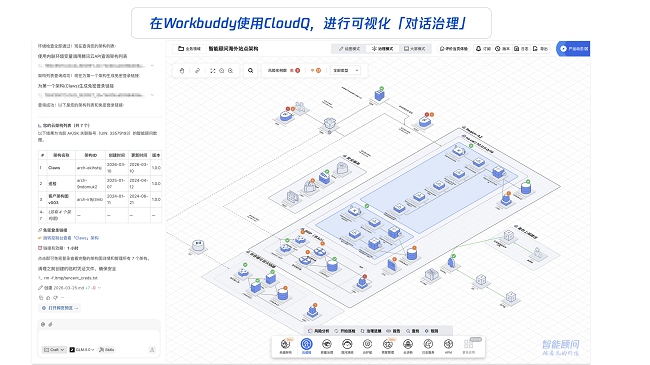Open the blue product assistant button
Image resolution: width=650 pixels, height=365 pixels.
[573, 49]
